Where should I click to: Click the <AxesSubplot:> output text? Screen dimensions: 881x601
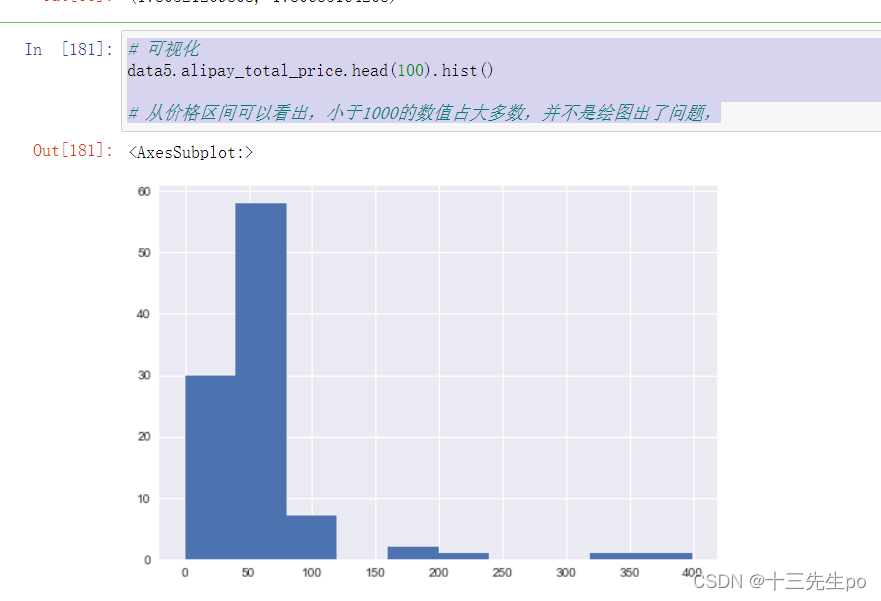coord(191,153)
